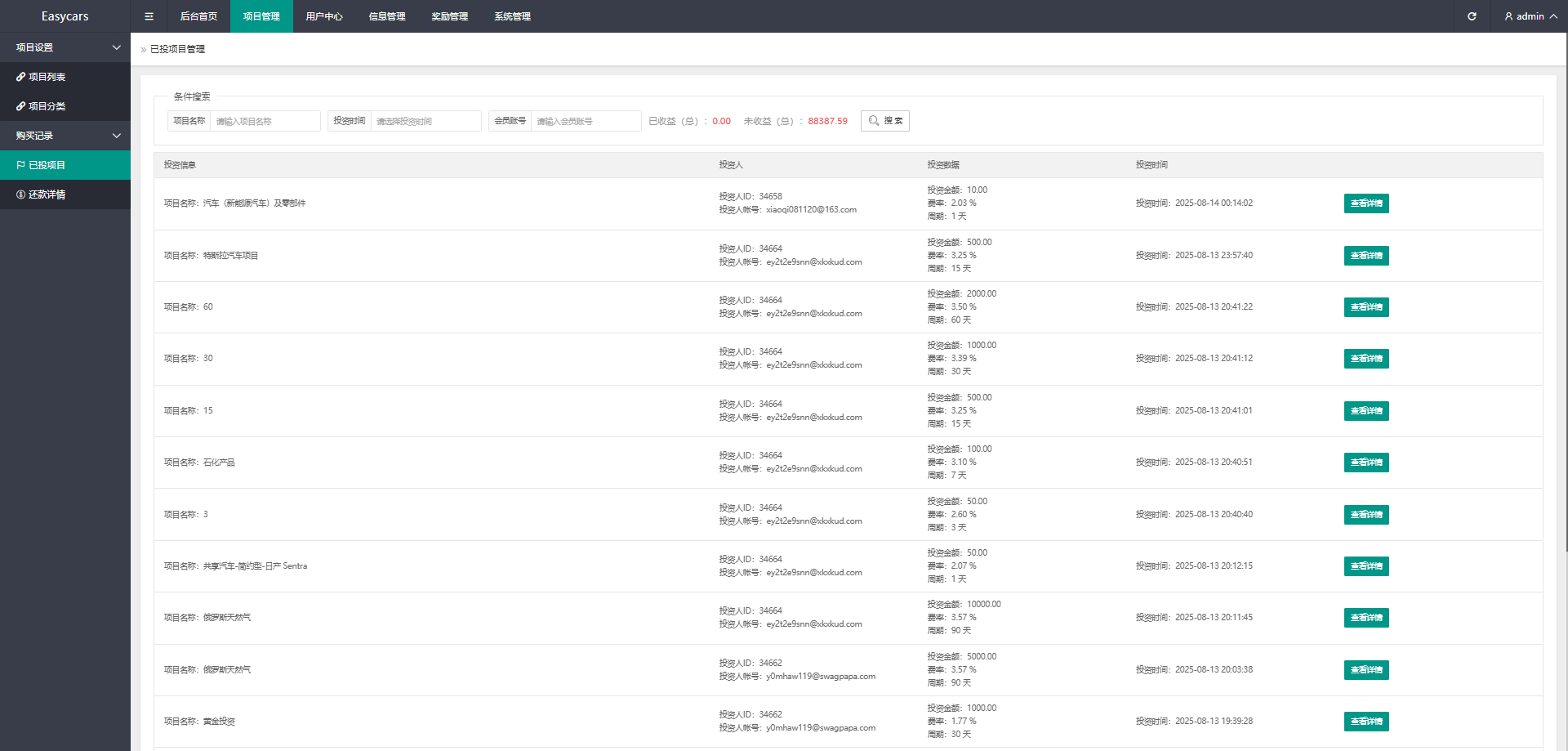This screenshot has width=1568, height=751.
Task: Click the link icon beside 项目分类
Action: coord(20,106)
